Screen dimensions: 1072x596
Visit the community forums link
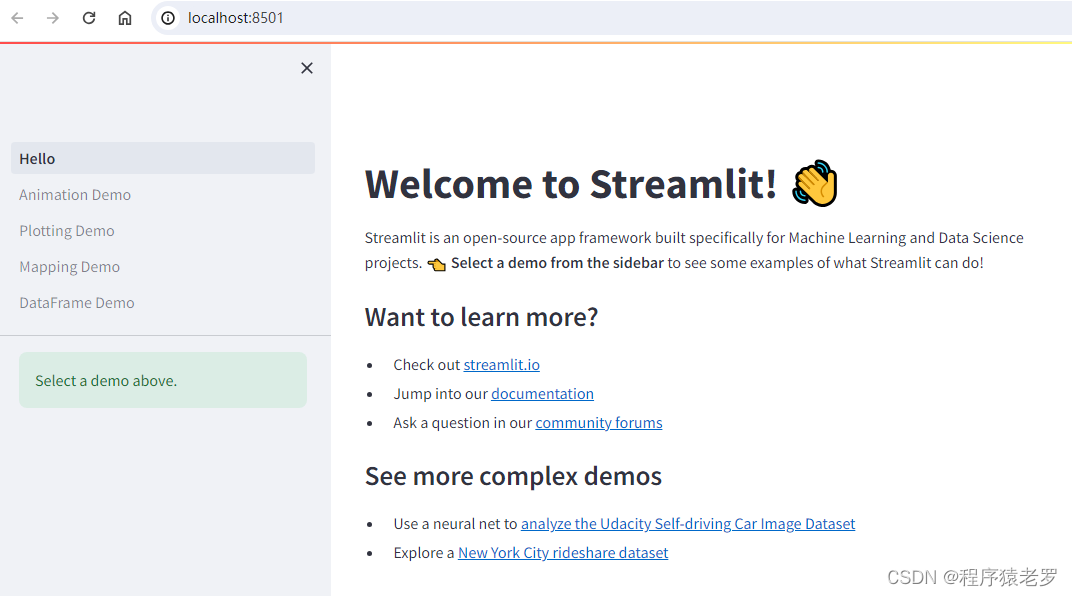click(x=598, y=422)
